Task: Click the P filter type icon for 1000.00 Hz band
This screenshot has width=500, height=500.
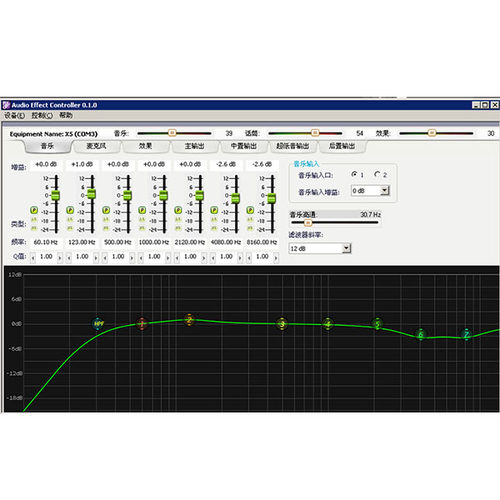Action: point(142,210)
